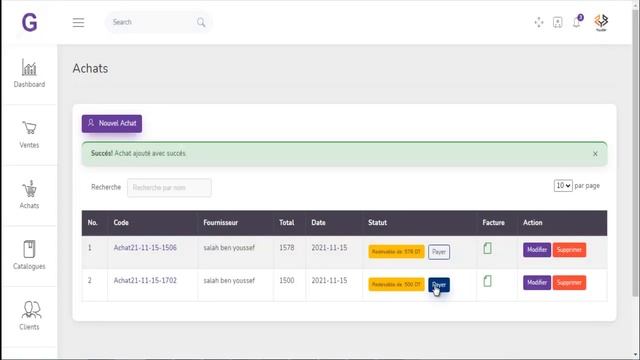Click total value 1578
640x360 pixels.
click(287, 248)
